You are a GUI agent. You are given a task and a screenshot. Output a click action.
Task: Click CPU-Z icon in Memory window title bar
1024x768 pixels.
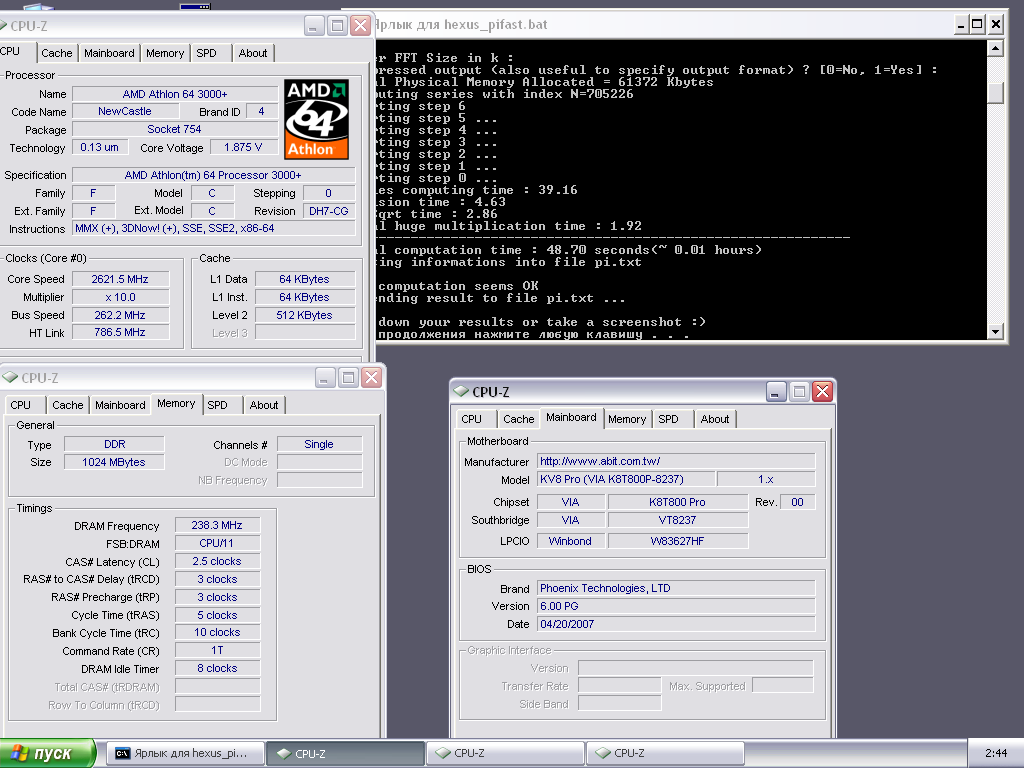click(10, 377)
